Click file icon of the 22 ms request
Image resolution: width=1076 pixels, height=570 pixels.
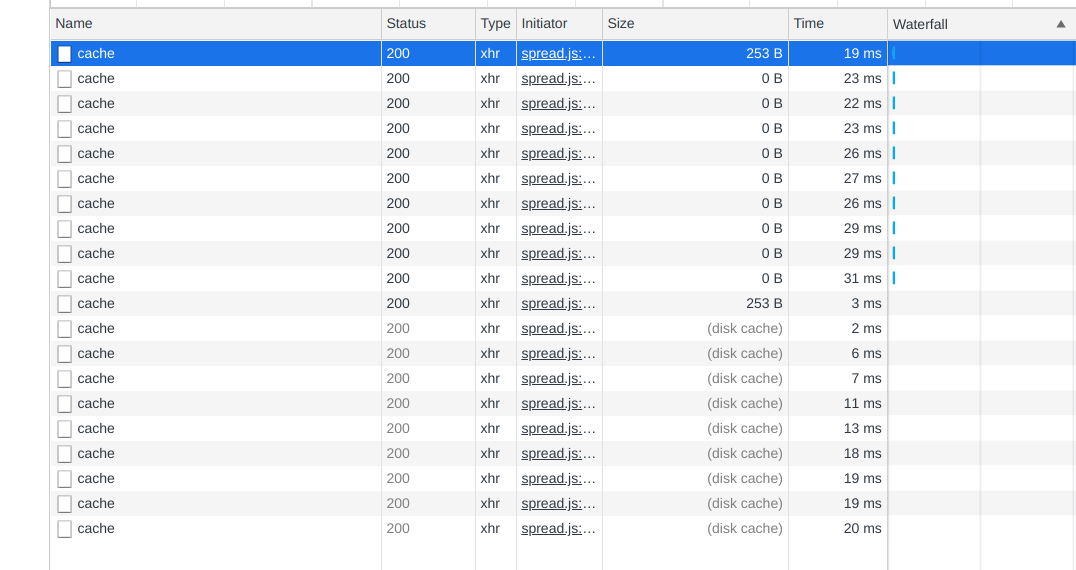point(65,104)
